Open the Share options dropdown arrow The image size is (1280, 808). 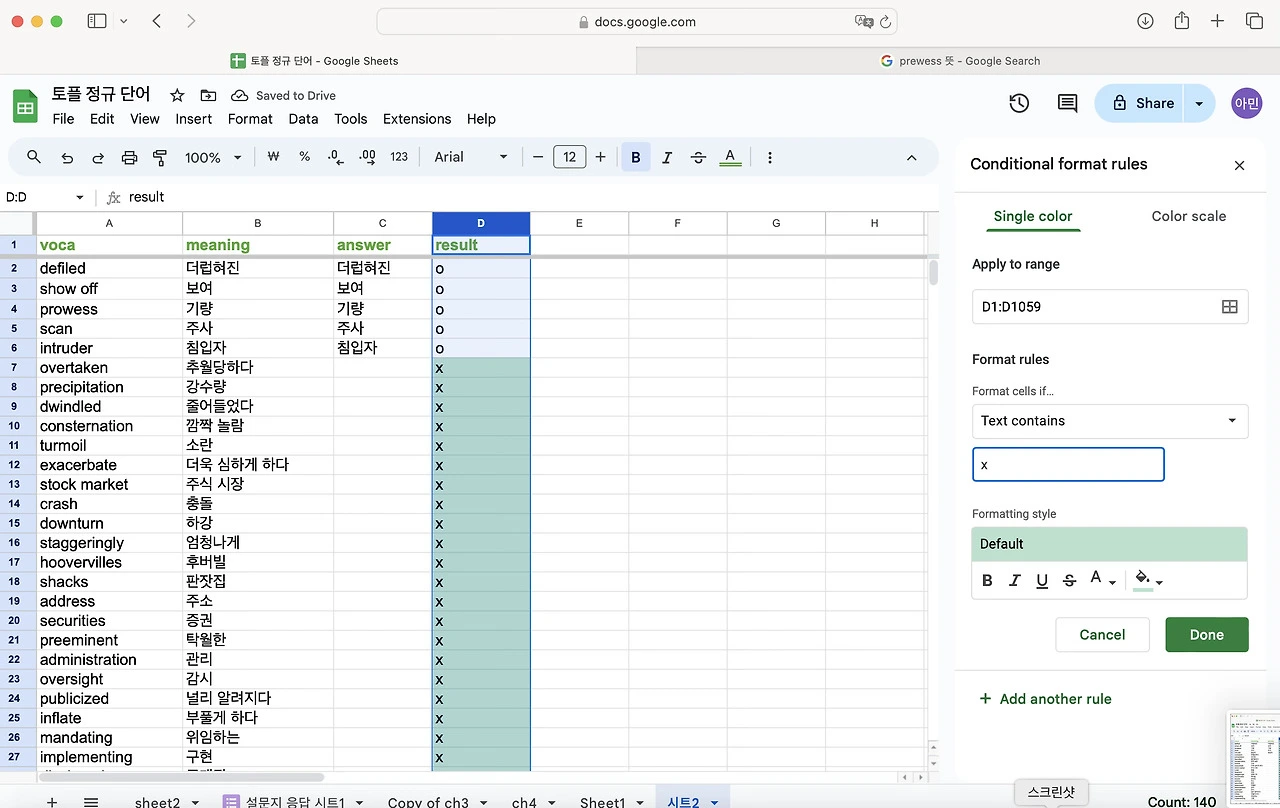tap(1199, 103)
